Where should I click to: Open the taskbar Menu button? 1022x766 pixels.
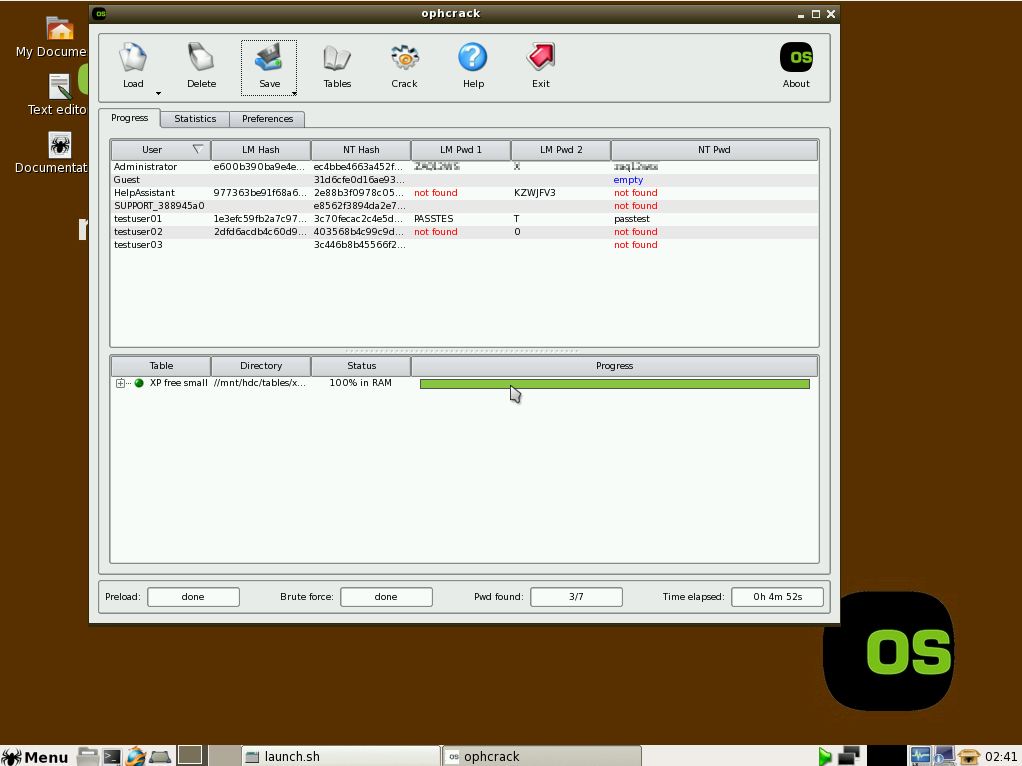pyautogui.click(x=35, y=756)
